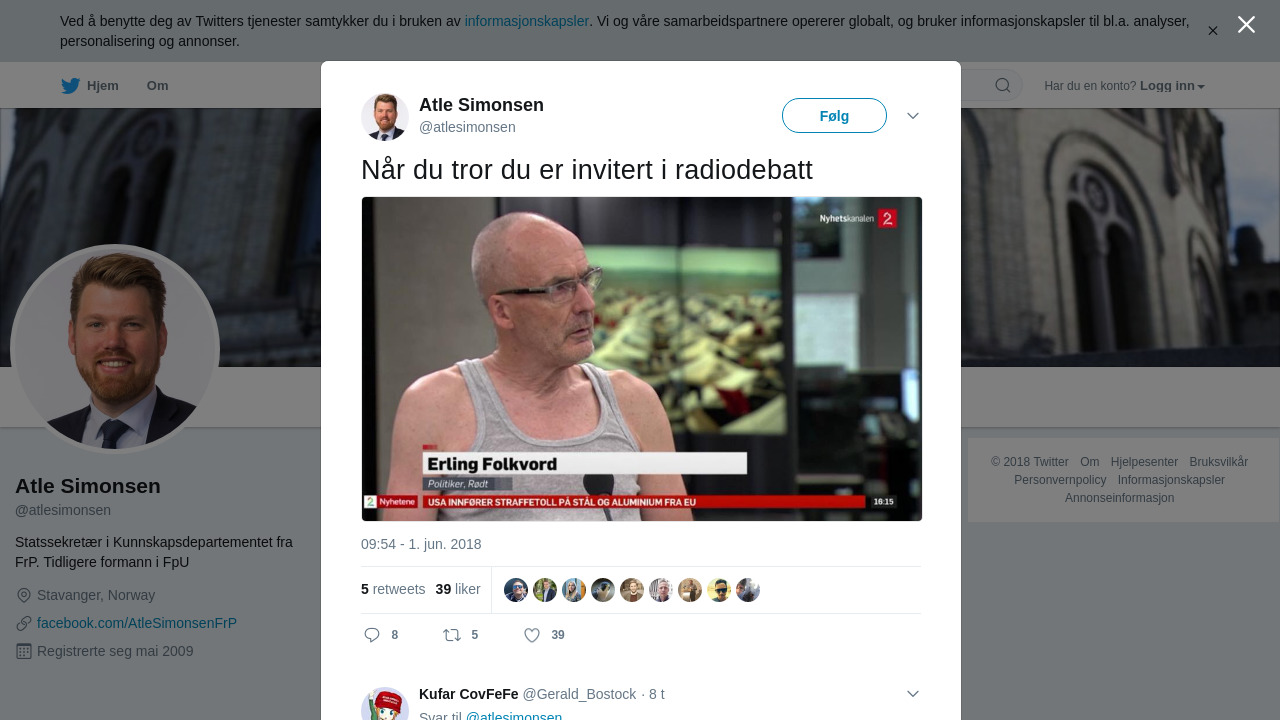Open Atle Simonsen's avatar in tweet header
This screenshot has width=1280, height=720.
[x=385, y=117]
